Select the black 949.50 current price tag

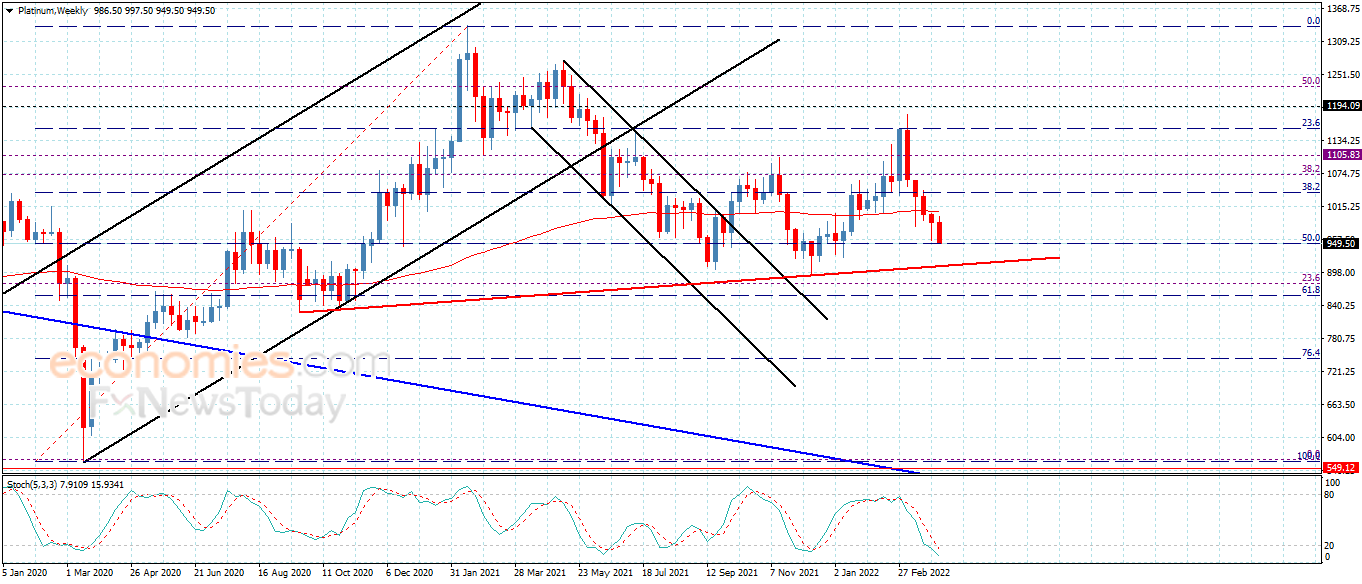click(1342, 243)
